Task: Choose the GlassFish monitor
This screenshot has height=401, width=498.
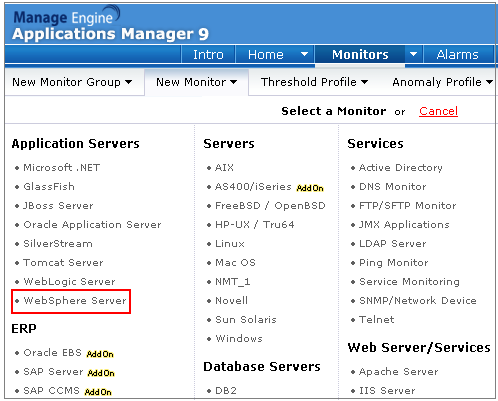Action: pos(49,187)
